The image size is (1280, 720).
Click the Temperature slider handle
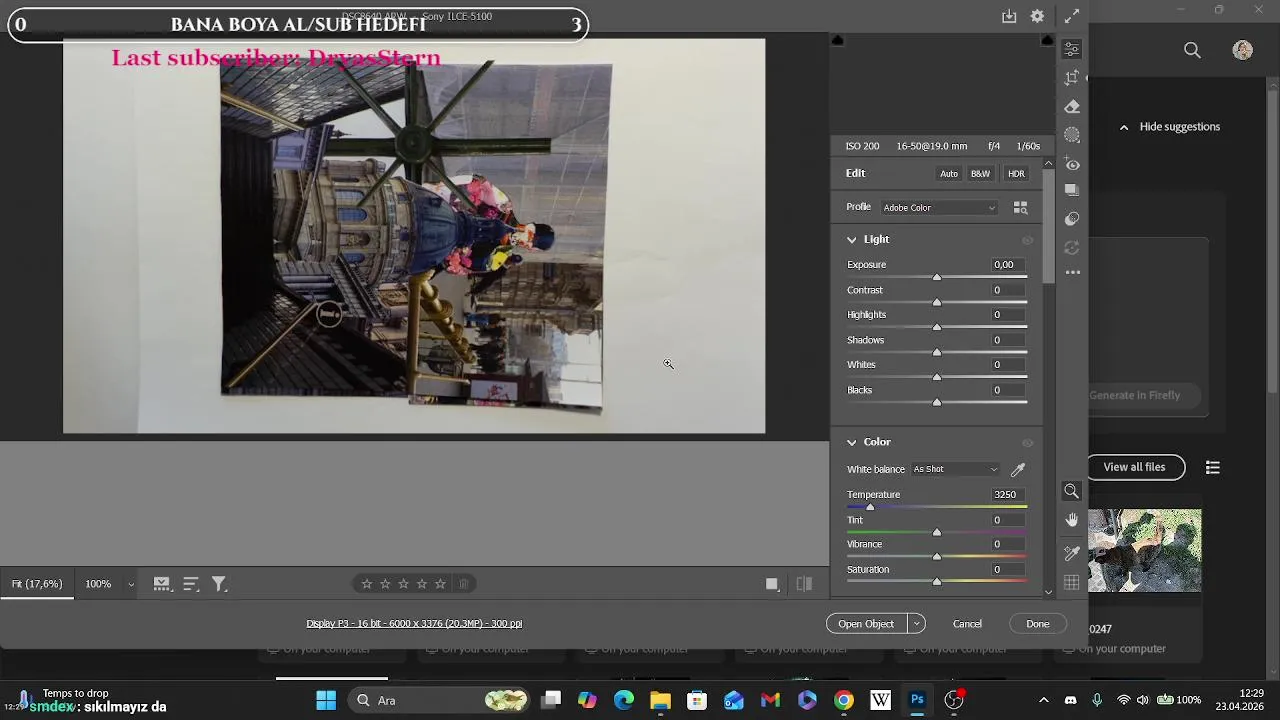pos(870,507)
